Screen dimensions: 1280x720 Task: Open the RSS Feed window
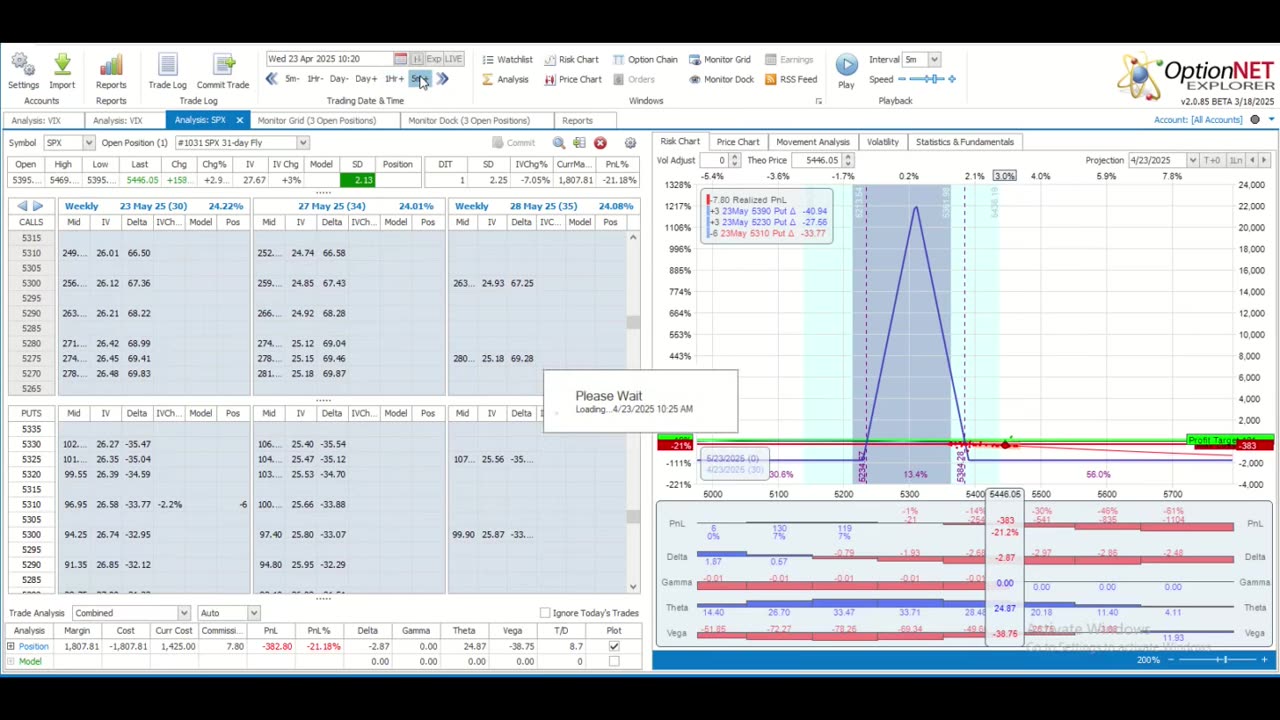tap(790, 80)
